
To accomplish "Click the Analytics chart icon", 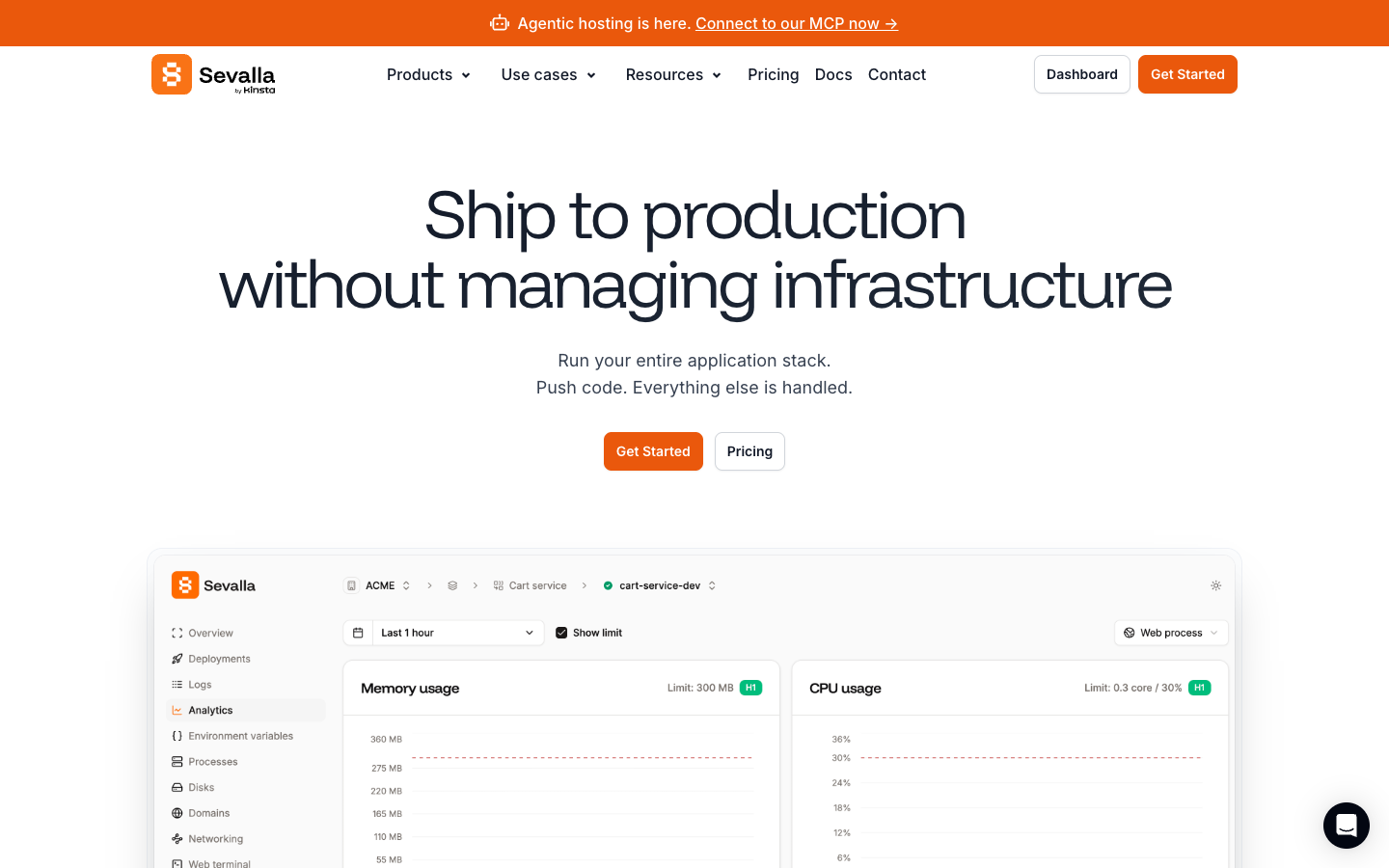I will tap(177, 711).
